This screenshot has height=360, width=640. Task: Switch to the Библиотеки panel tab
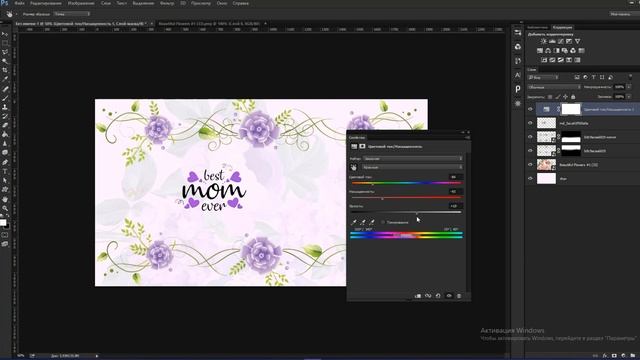(x=538, y=27)
